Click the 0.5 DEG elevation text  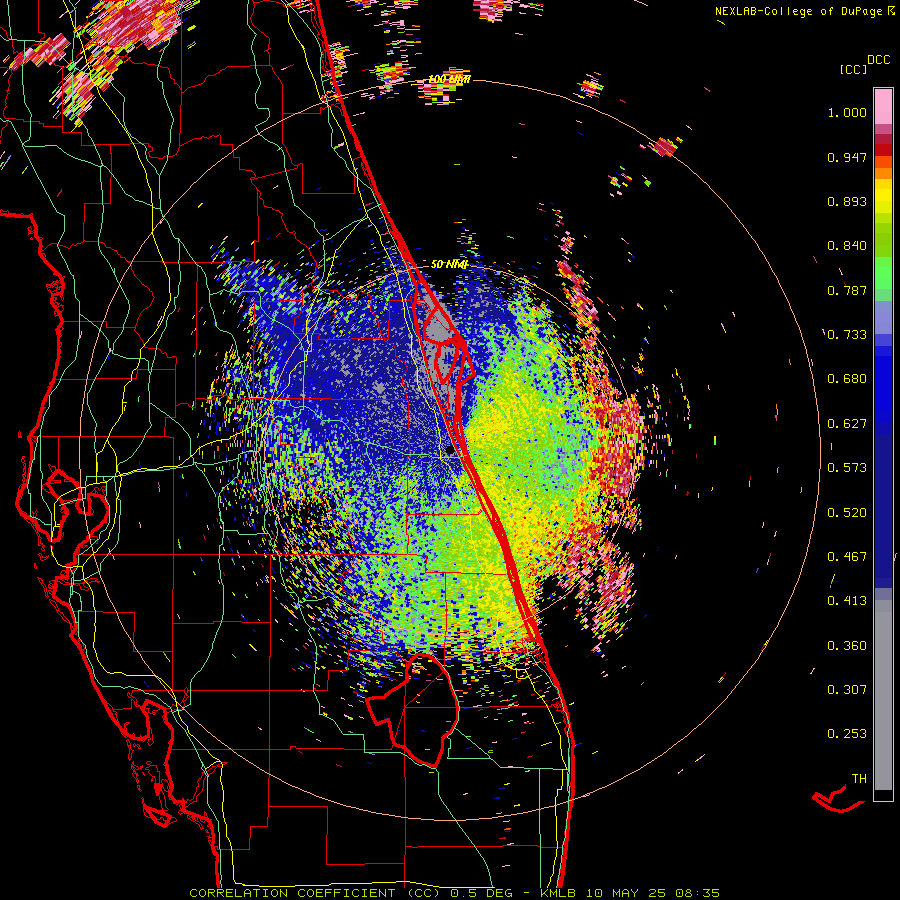(x=481, y=893)
